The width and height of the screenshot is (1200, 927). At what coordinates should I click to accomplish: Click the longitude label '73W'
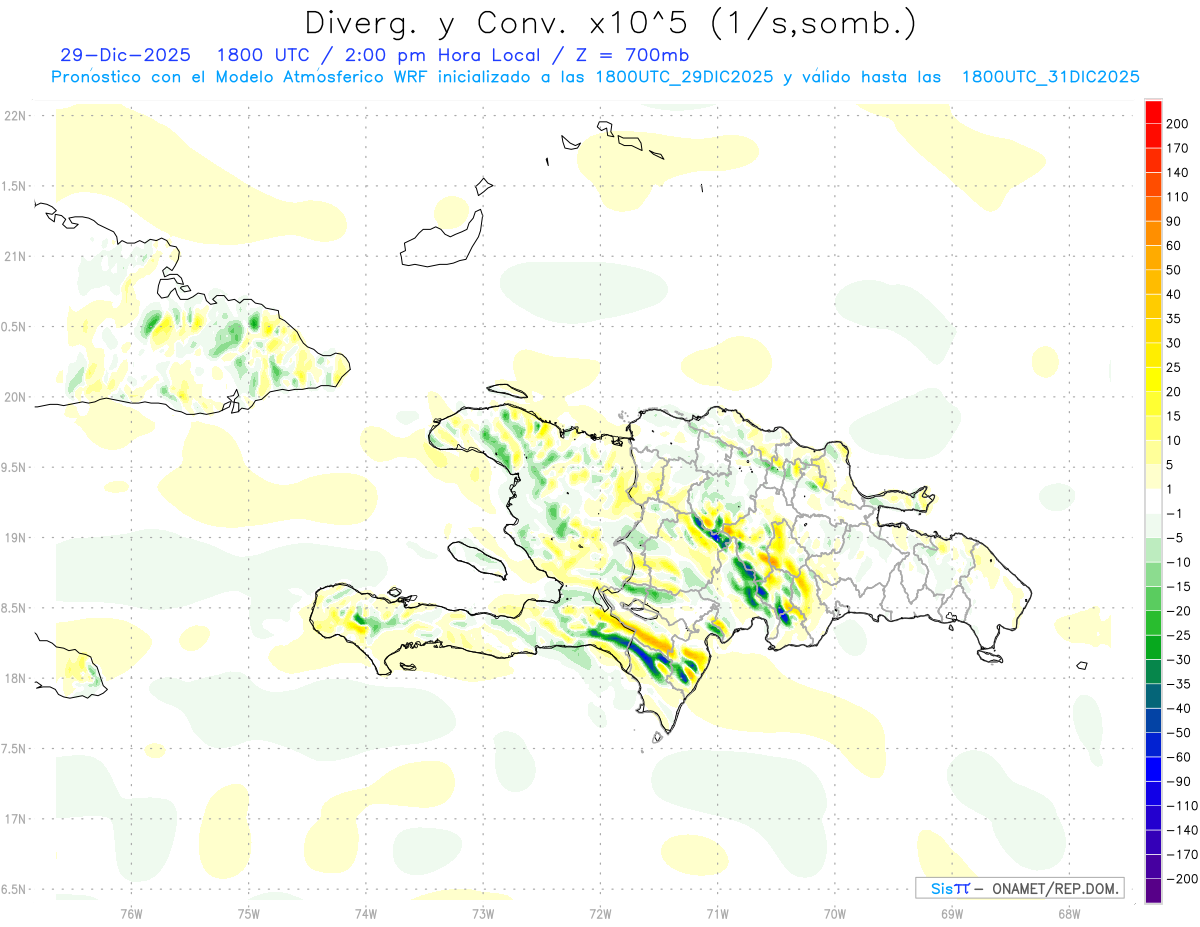(483, 913)
